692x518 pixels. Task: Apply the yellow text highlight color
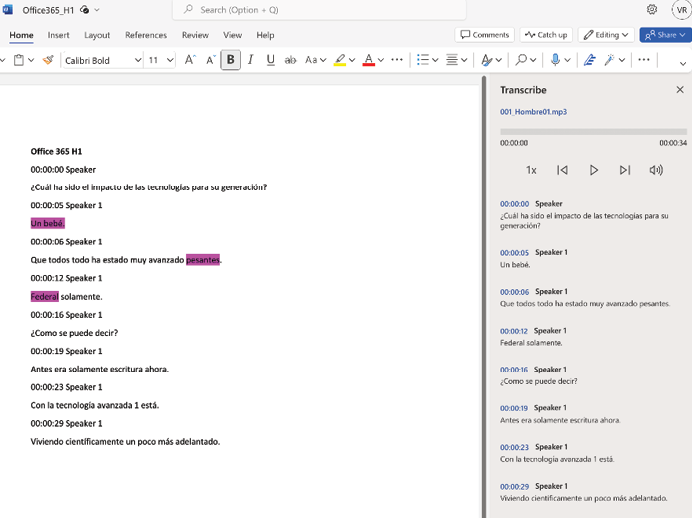(x=340, y=60)
